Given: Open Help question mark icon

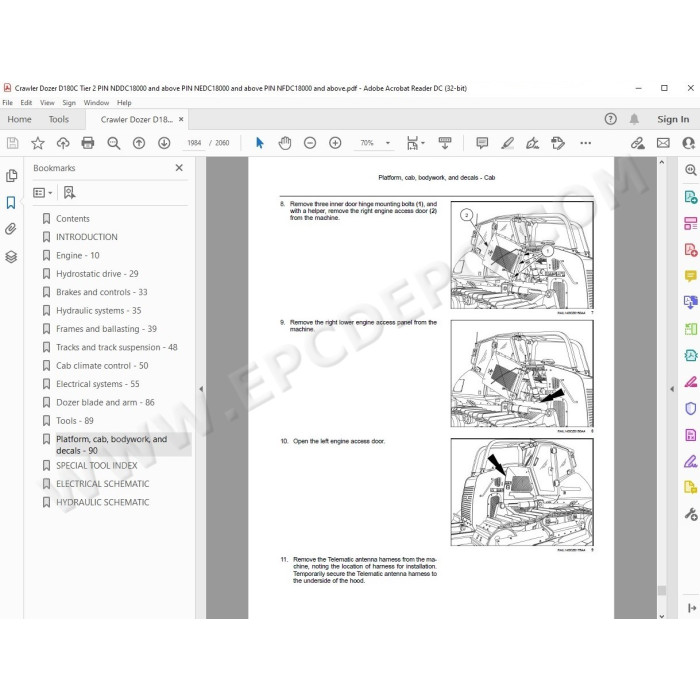Looking at the screenshot, I should click(x=610, y=119).
